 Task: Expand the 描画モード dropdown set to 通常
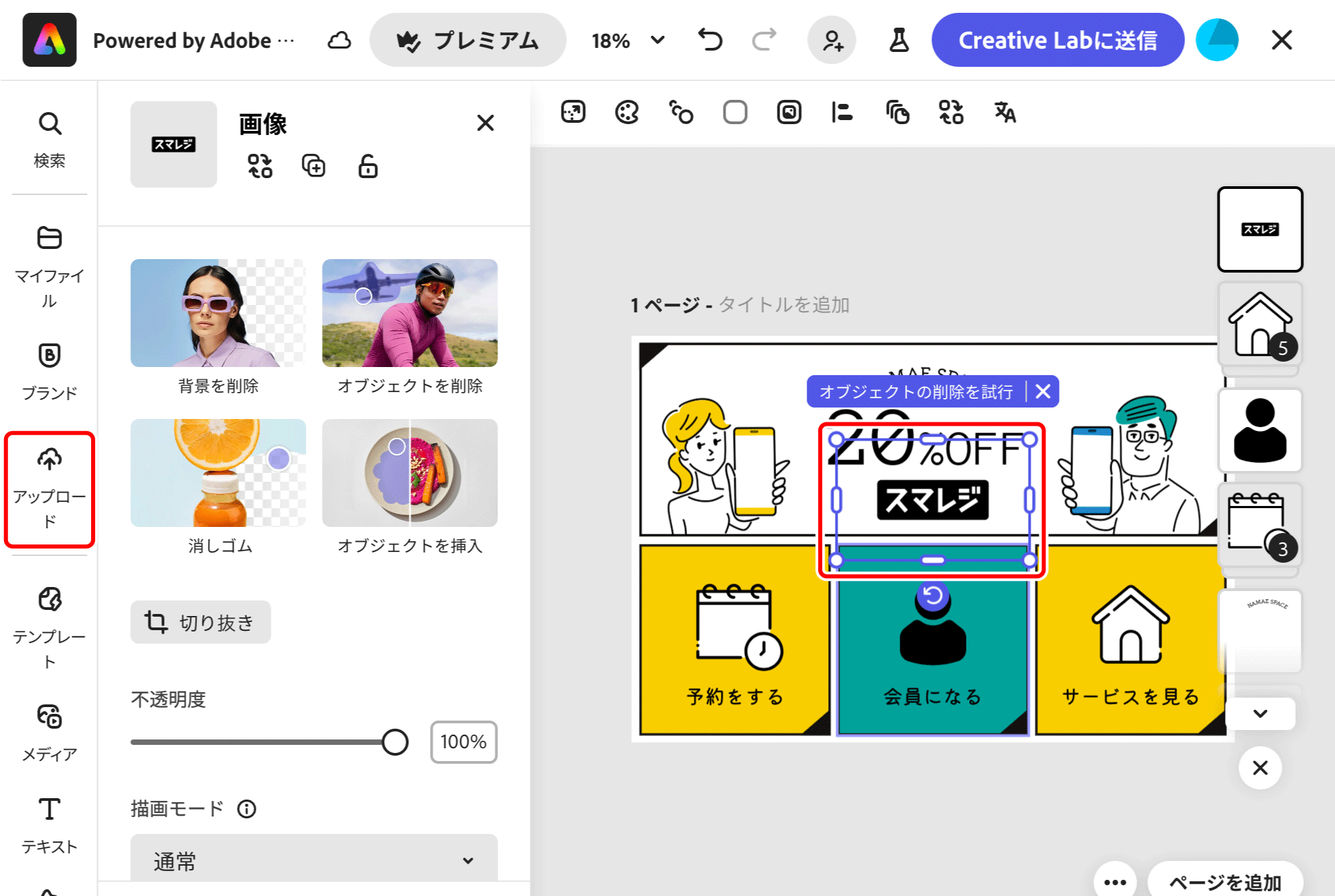click(313, 860)
